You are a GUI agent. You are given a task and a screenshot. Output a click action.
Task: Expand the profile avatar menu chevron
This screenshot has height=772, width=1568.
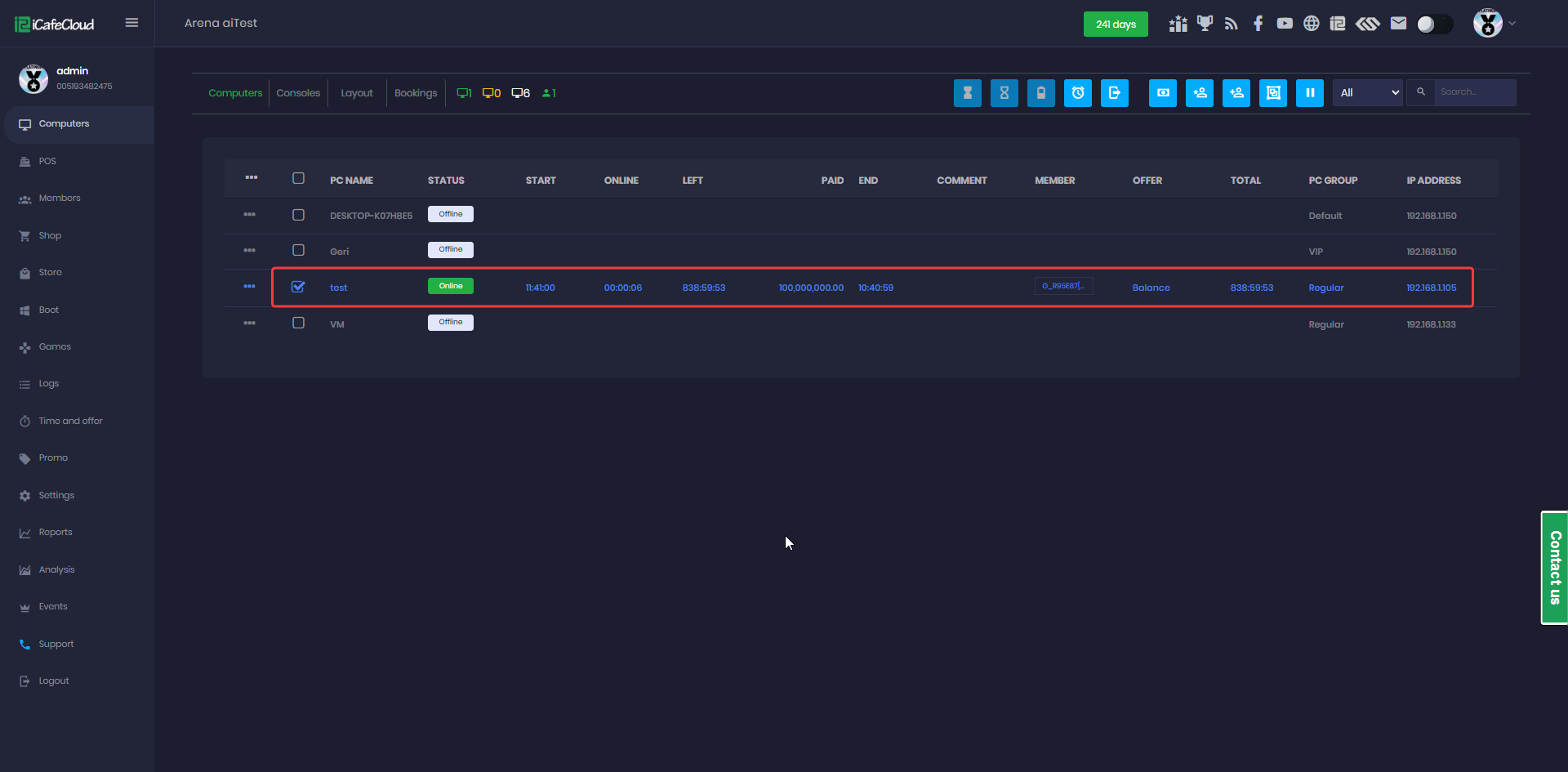coord(1512,24)
